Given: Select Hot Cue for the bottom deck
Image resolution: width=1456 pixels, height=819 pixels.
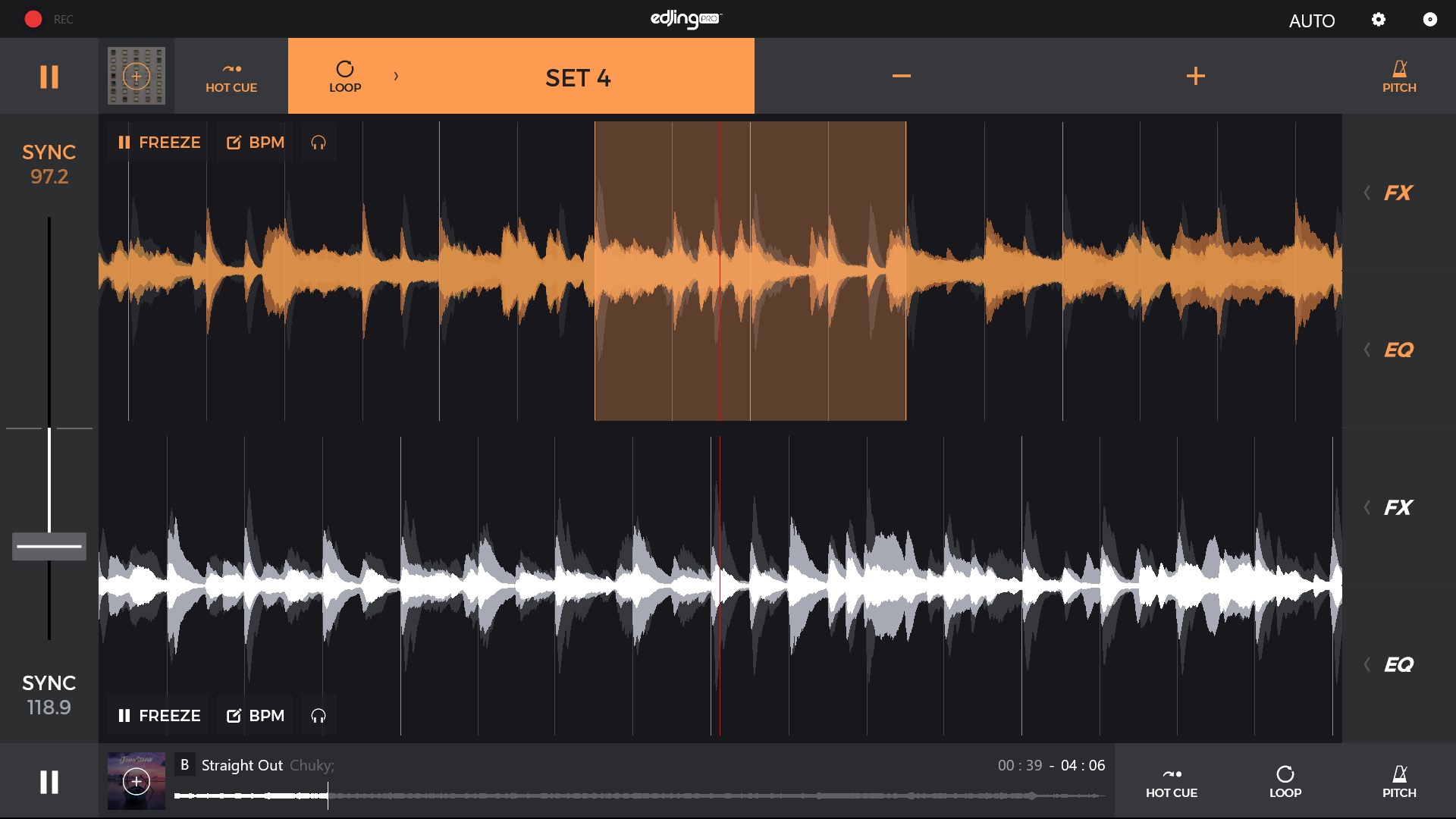Looking at the screenshot, I should click(x=1172, y=780).
